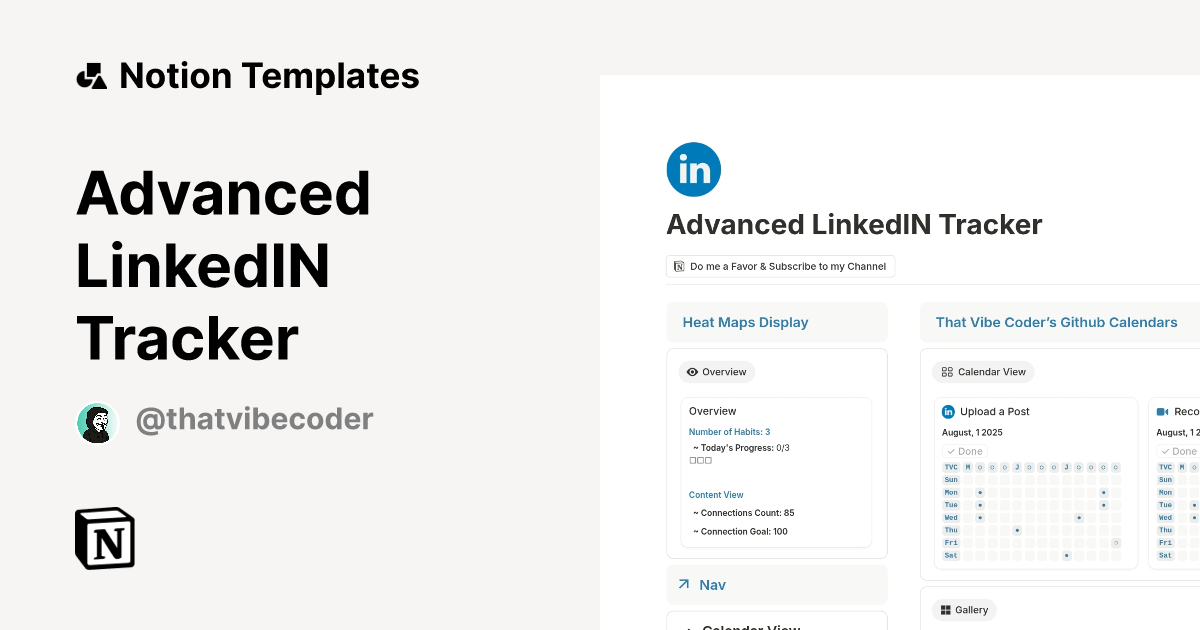Click the Gallery grid icon

click(x=946, y=609)
